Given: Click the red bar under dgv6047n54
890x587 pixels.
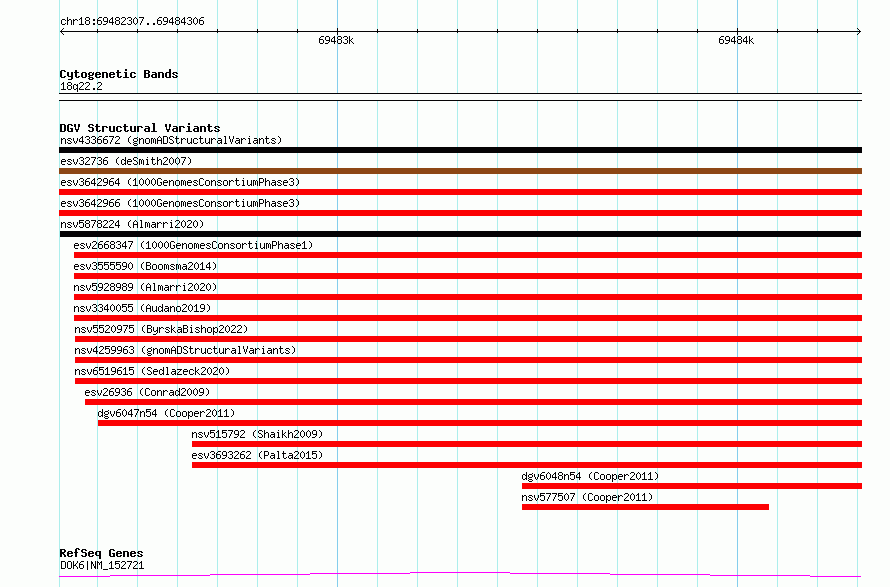Looking at the screenshot, I should coord(480,424).
